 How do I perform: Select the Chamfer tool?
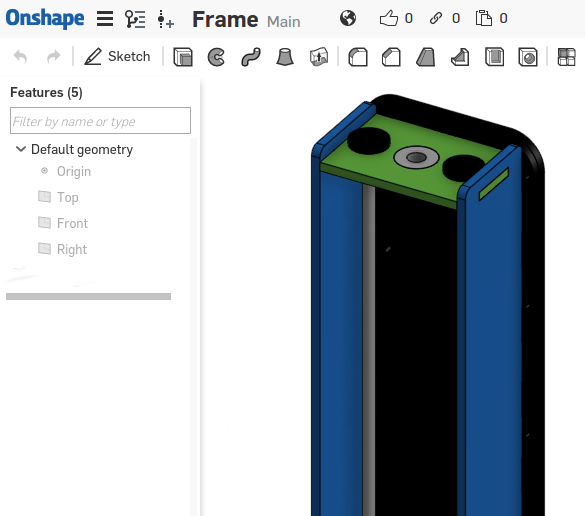click(391, 57)
